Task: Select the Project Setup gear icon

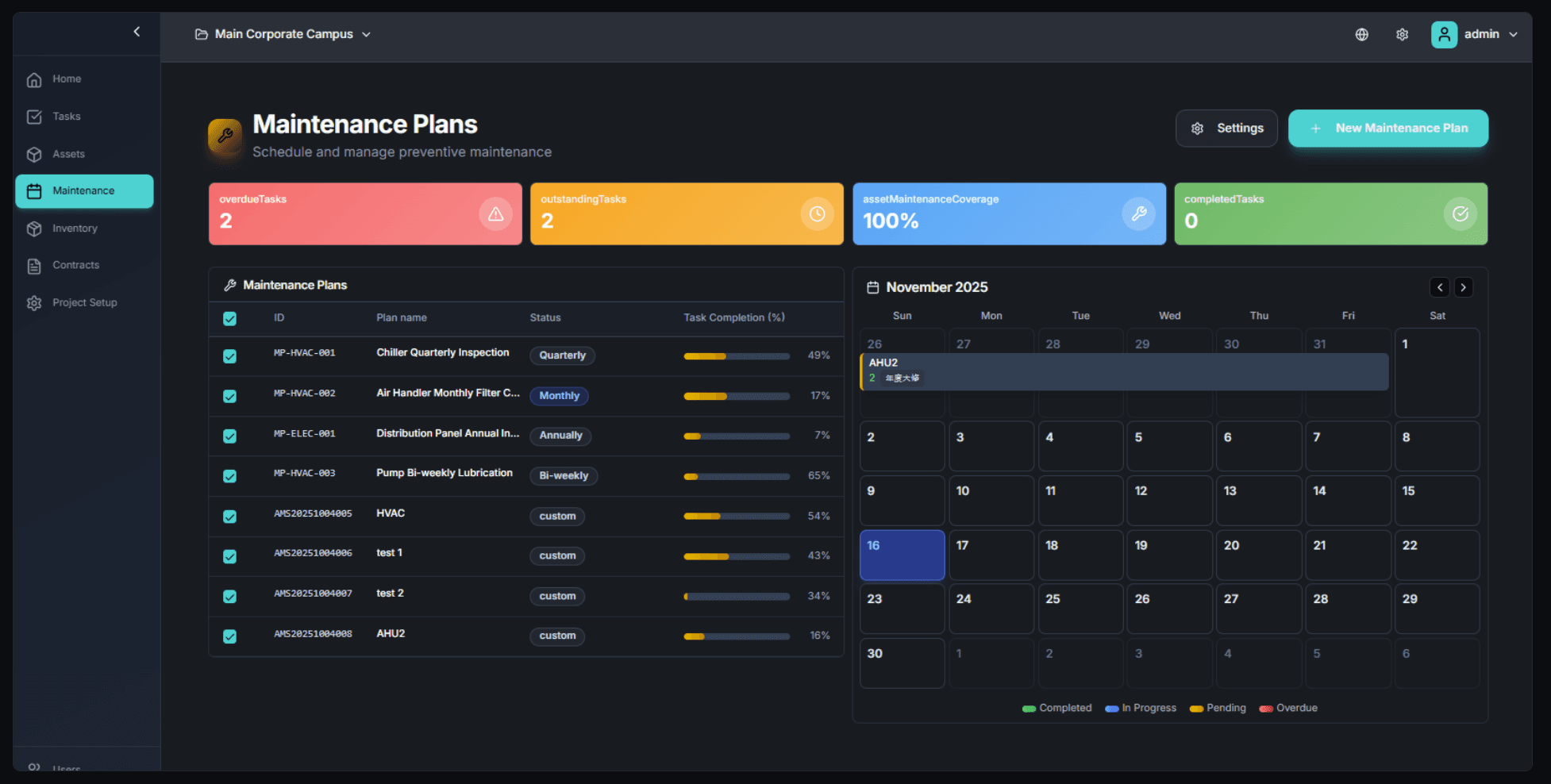Action: coord(33,302)
